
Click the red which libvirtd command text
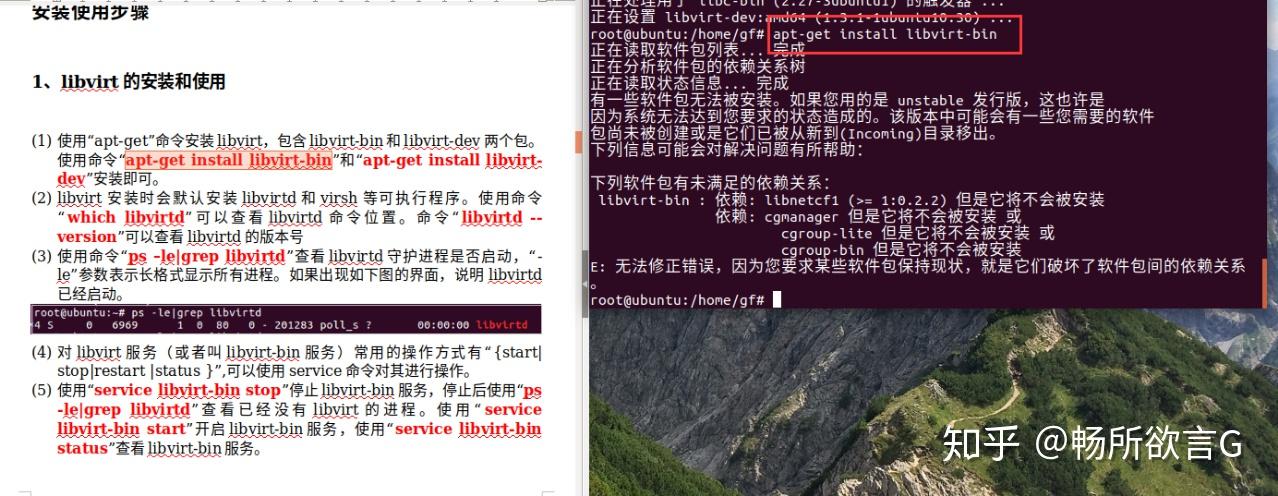click(126, 217)
